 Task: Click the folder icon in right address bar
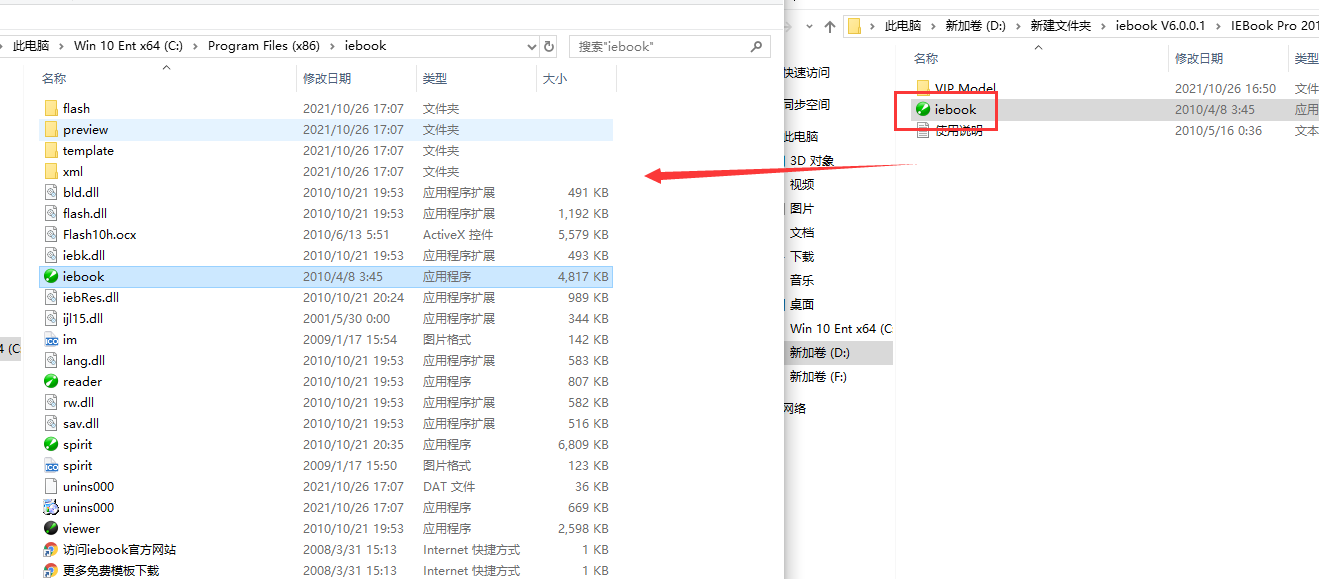point(854,26)
